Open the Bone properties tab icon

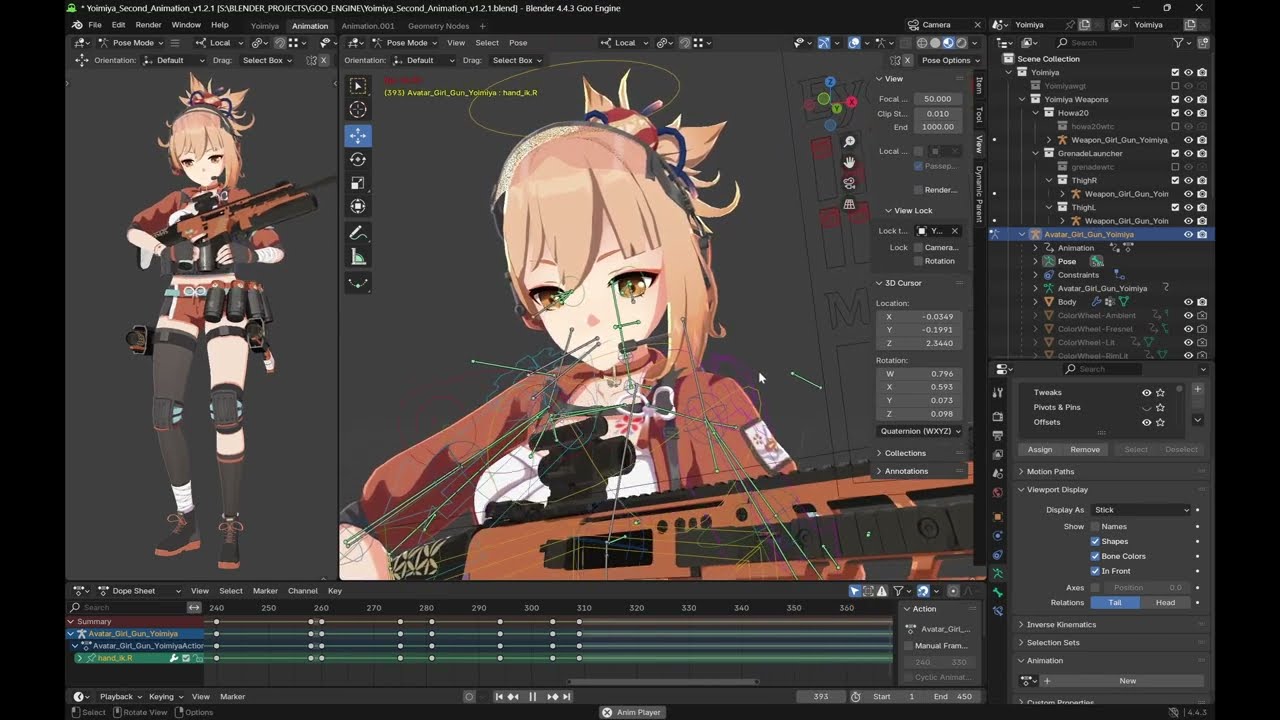[997, 592]
